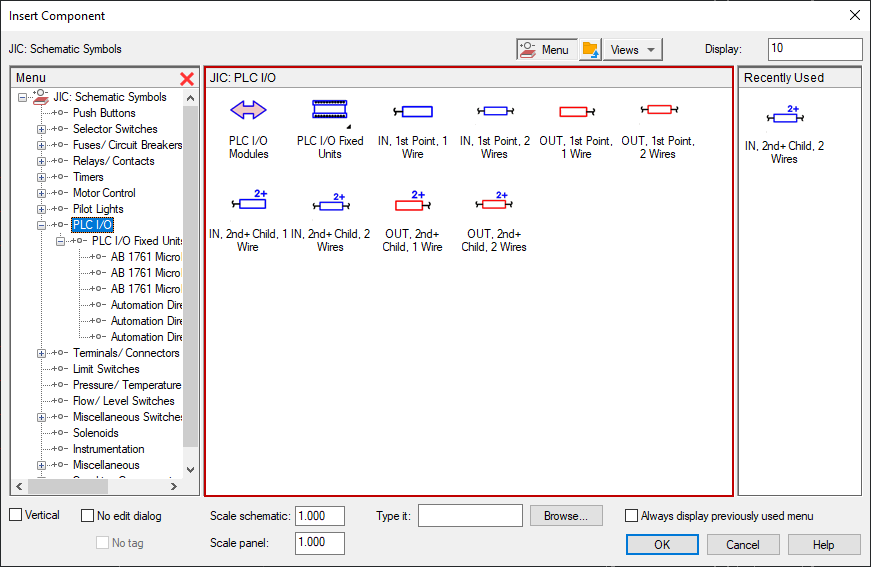Select Instrumentation in menu tree
871x567 pixels.
tap(108, 449)
